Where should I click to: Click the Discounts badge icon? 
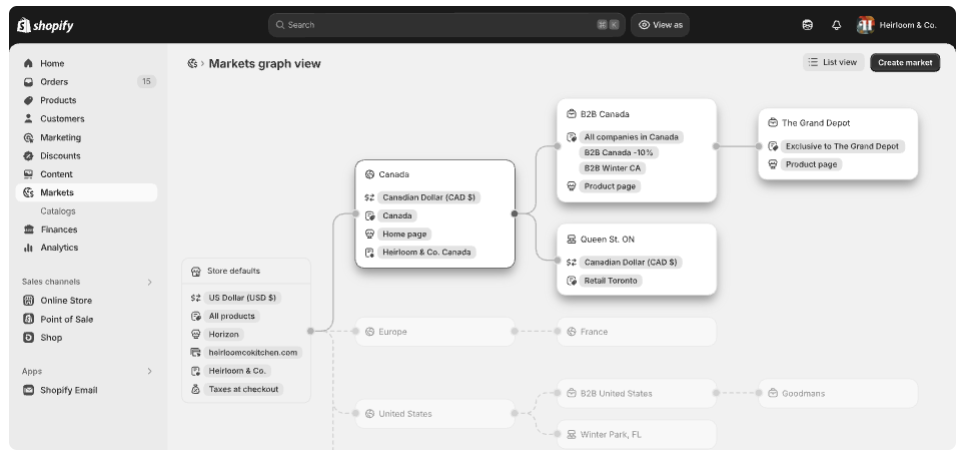(28, 156)
